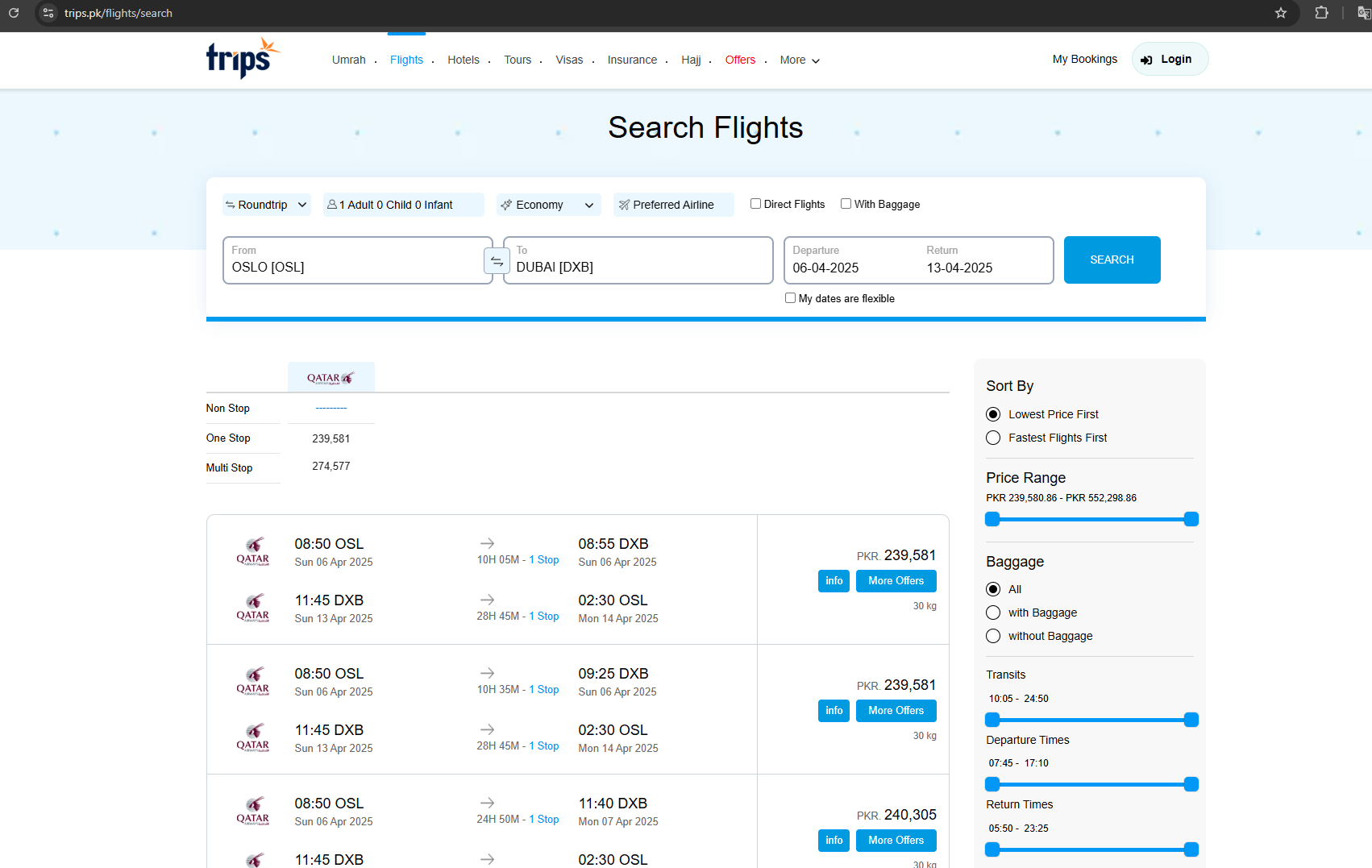The height and width of the screenshot is (868, 1372).
Task: Click the arrow icon on 10H 35M flight
Action: pos(488,673)
